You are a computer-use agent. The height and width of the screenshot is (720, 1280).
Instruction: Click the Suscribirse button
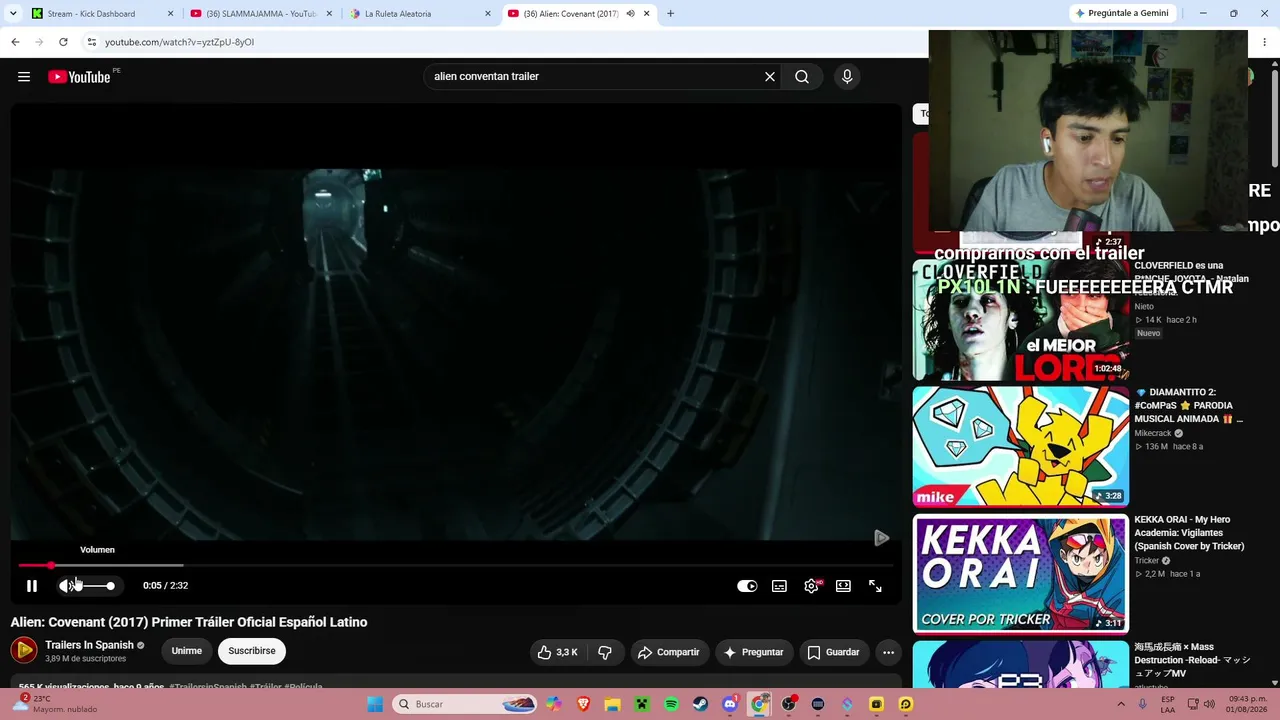pyautogui.click(x=252, y=651)
